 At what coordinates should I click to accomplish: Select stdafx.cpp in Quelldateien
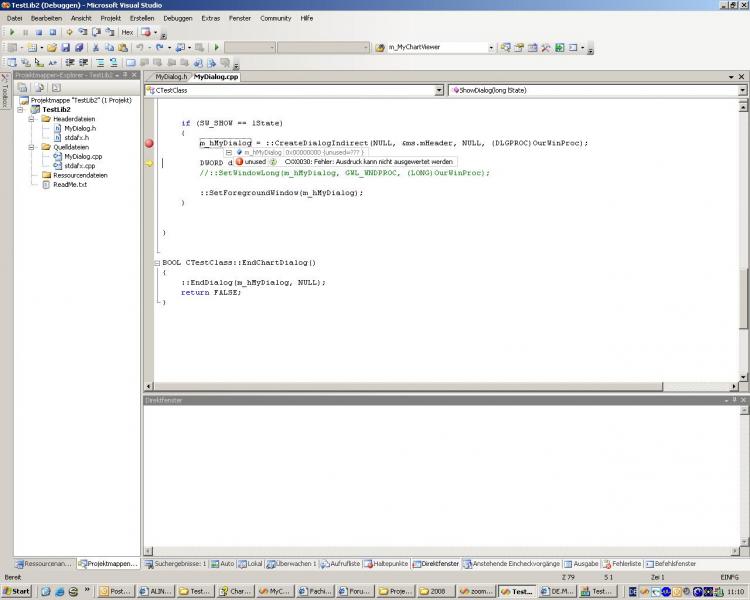click(79, 165)
